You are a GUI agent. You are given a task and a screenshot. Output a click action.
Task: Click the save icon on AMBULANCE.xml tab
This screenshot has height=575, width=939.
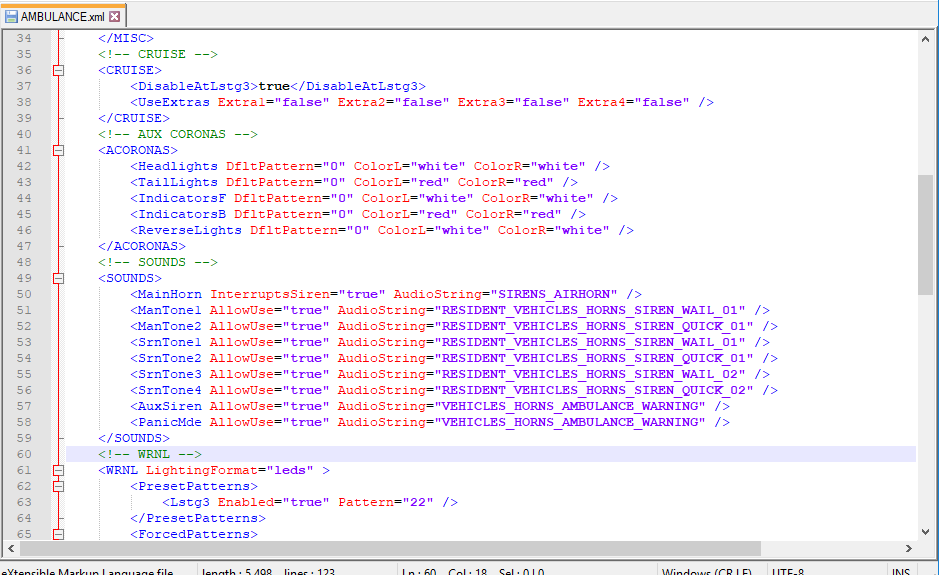(x=11, y=17)
